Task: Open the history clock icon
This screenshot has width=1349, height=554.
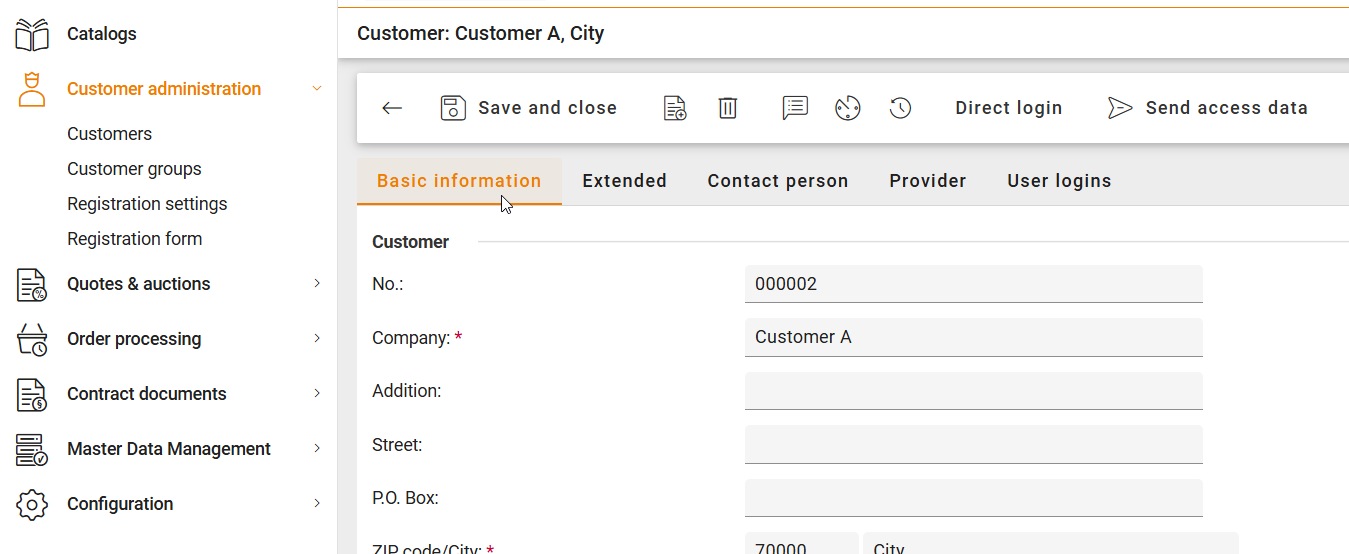Action: (x=901, y=108)
